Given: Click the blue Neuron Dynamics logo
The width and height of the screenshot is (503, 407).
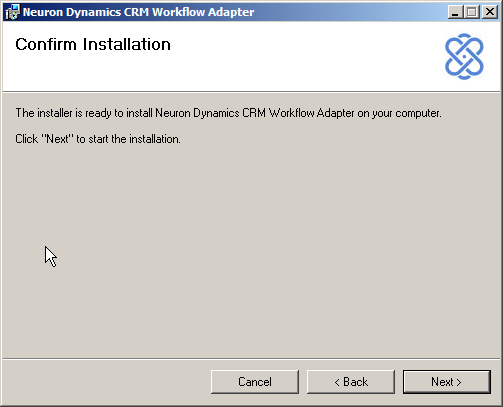Looking at the screenshot, I should coord(464,56).
